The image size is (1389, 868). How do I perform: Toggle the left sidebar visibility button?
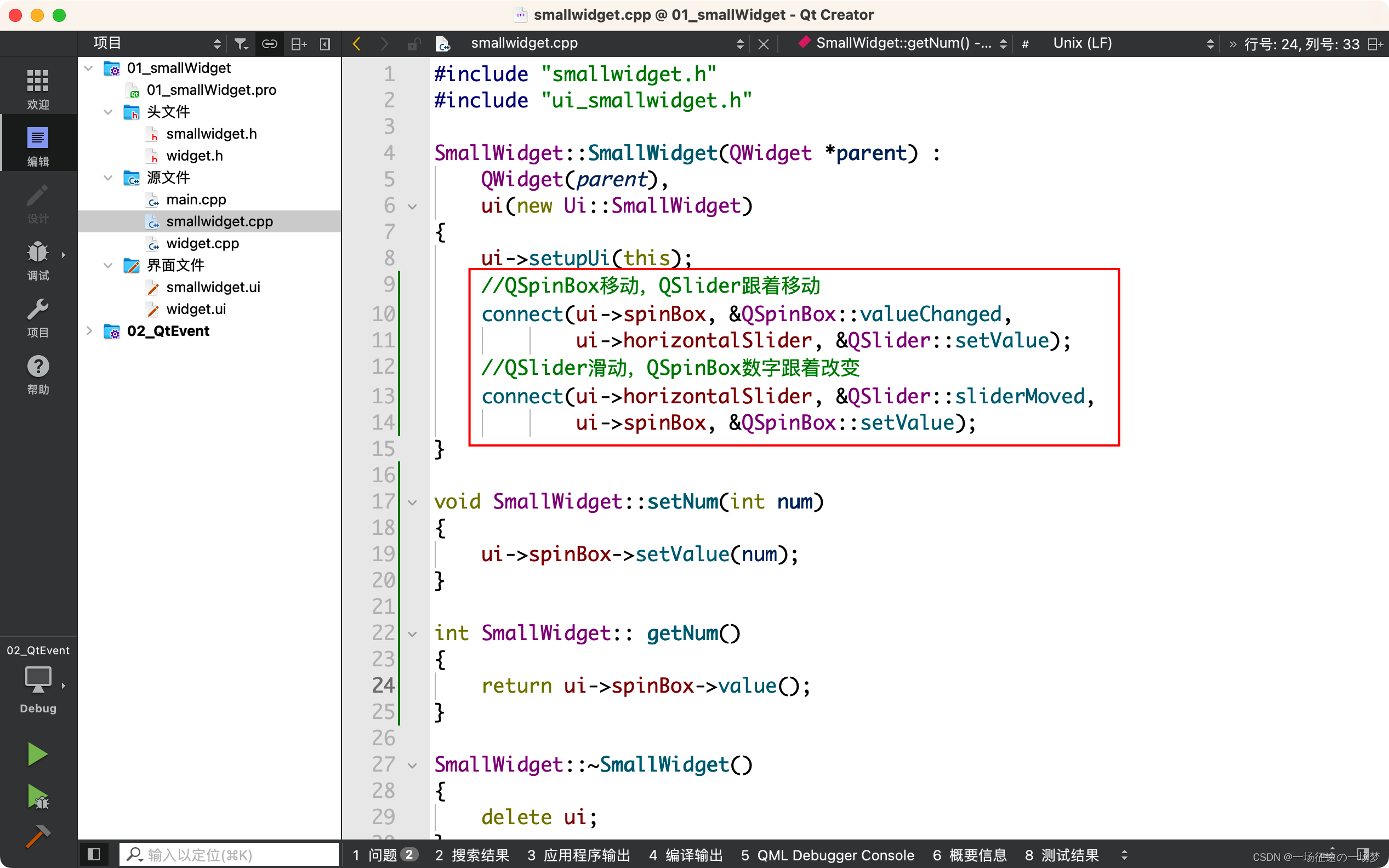[94, 854]
